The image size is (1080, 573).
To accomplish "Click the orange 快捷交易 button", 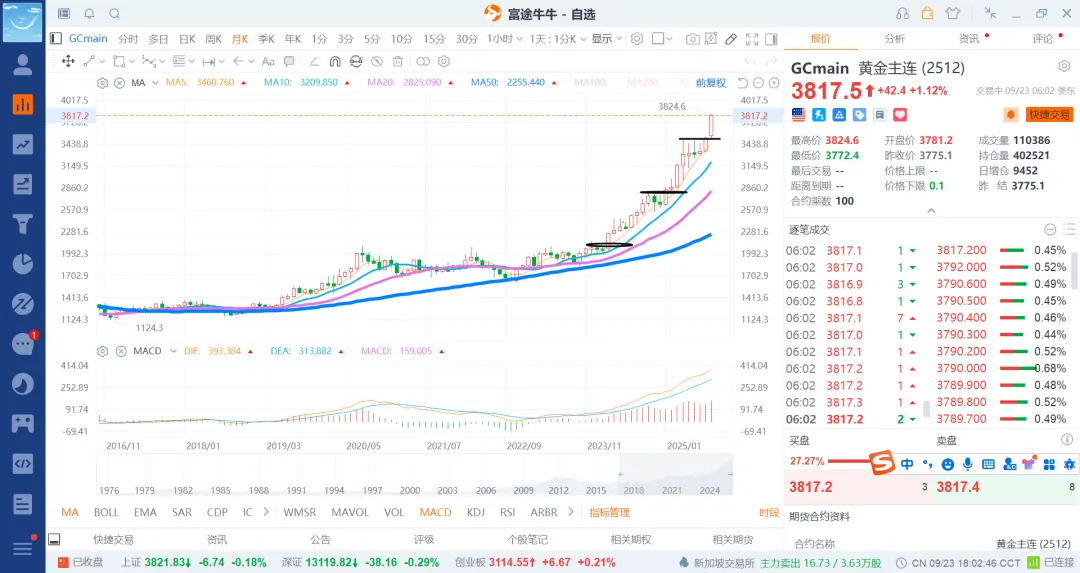I will click(x=1049, y=114).
